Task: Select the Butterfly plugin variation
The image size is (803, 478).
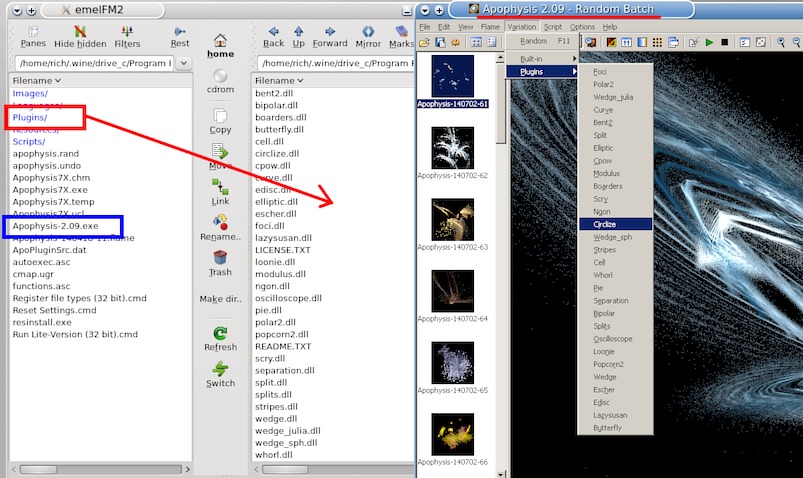Action: point(616,428)
